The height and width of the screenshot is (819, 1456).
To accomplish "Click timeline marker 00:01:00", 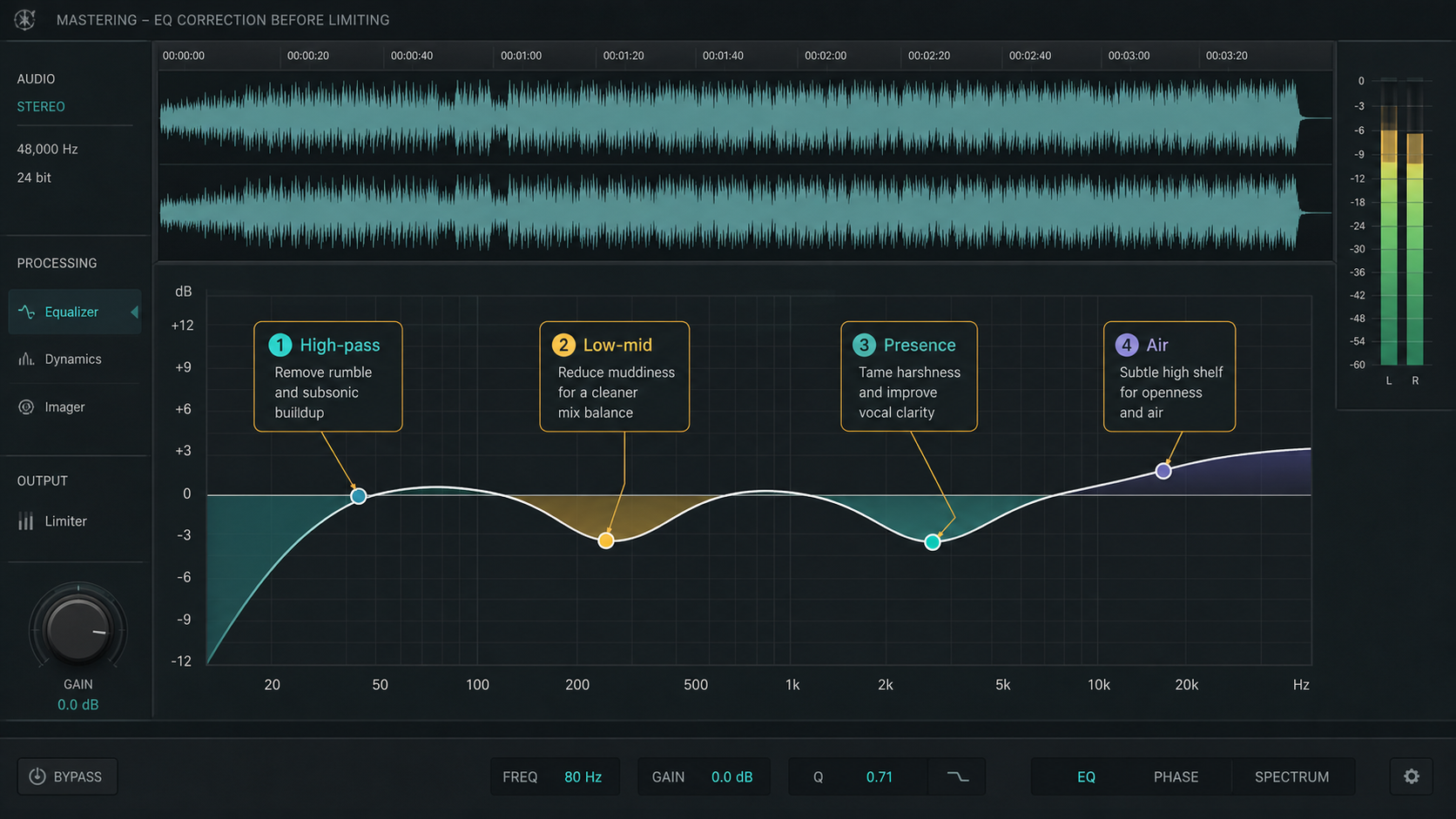I will (x=521, y=56).
